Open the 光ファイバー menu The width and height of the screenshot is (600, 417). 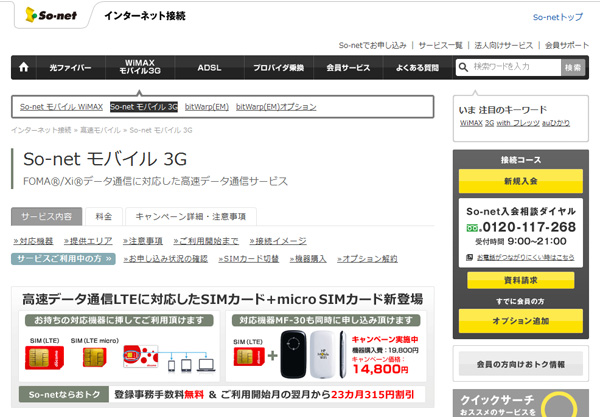70,68
